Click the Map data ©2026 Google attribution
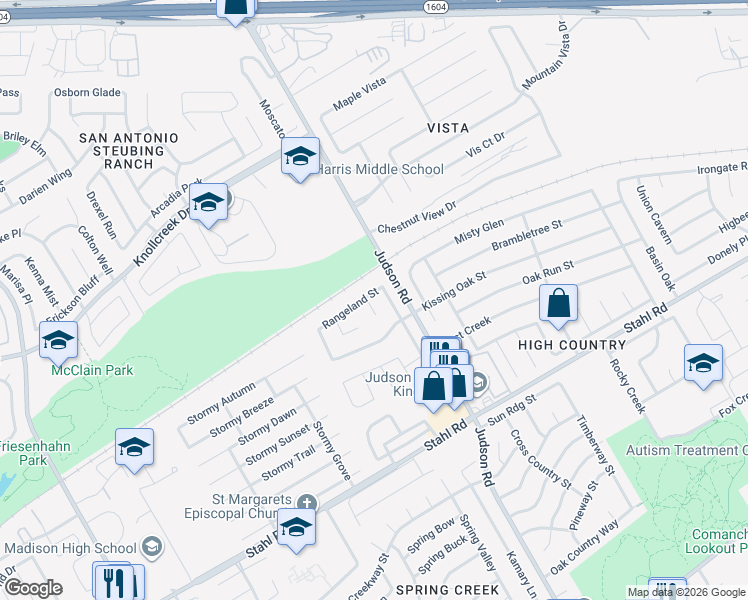This screenshot has width=748, height=600. pos(686,593)
